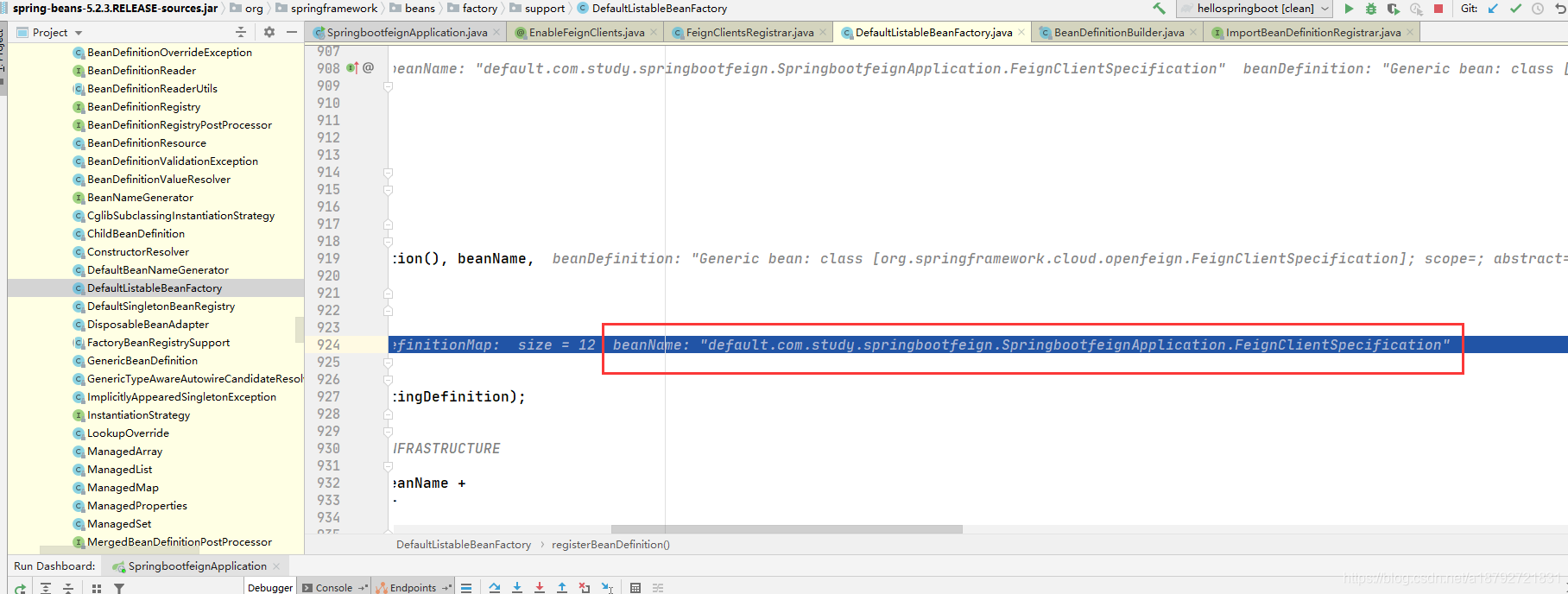This screenshot has width=1568, height=594.
Task: Toggle code fold marker at line 914
Action: pos(388,173)
